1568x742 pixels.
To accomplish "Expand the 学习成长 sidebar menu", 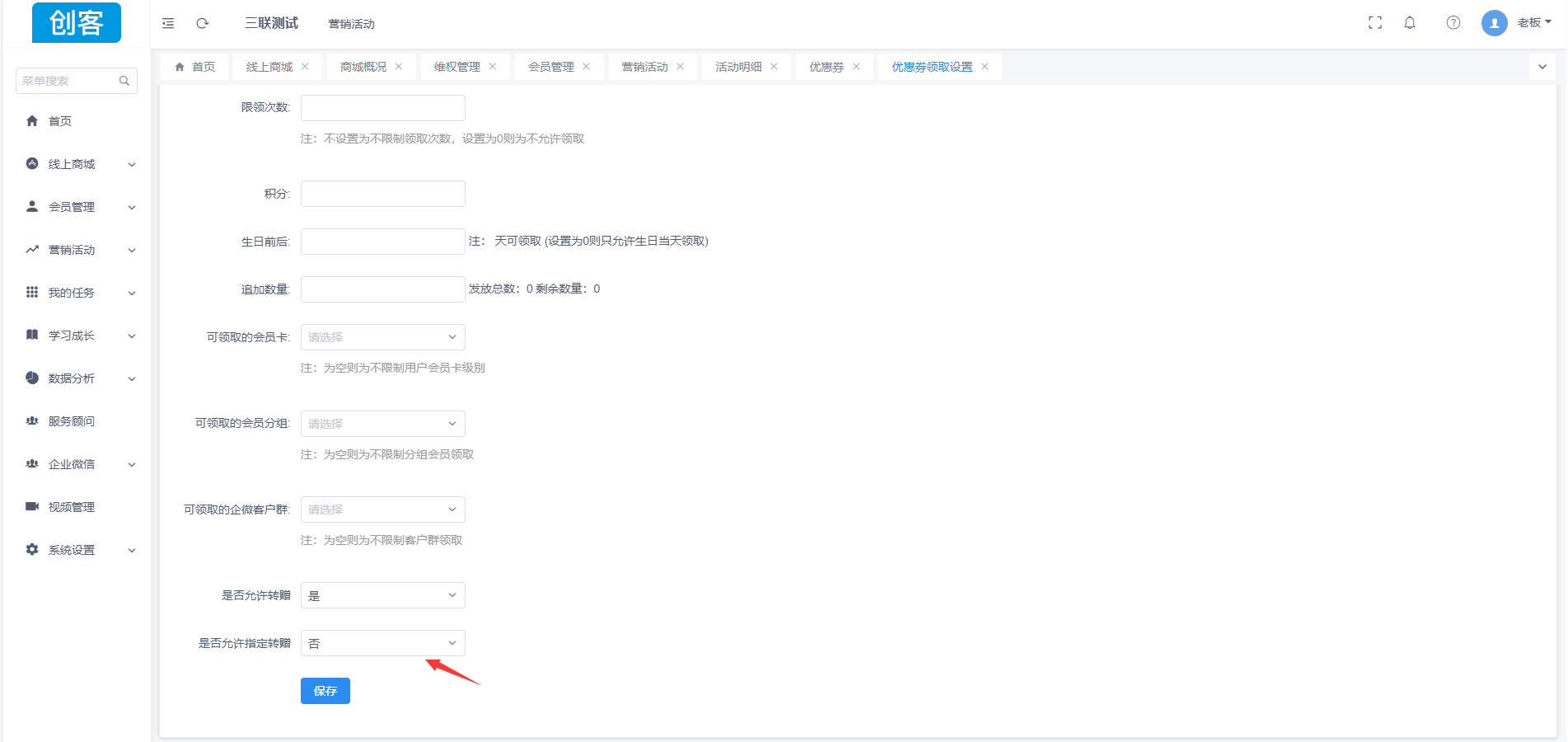I will click(x=132, y=336).
